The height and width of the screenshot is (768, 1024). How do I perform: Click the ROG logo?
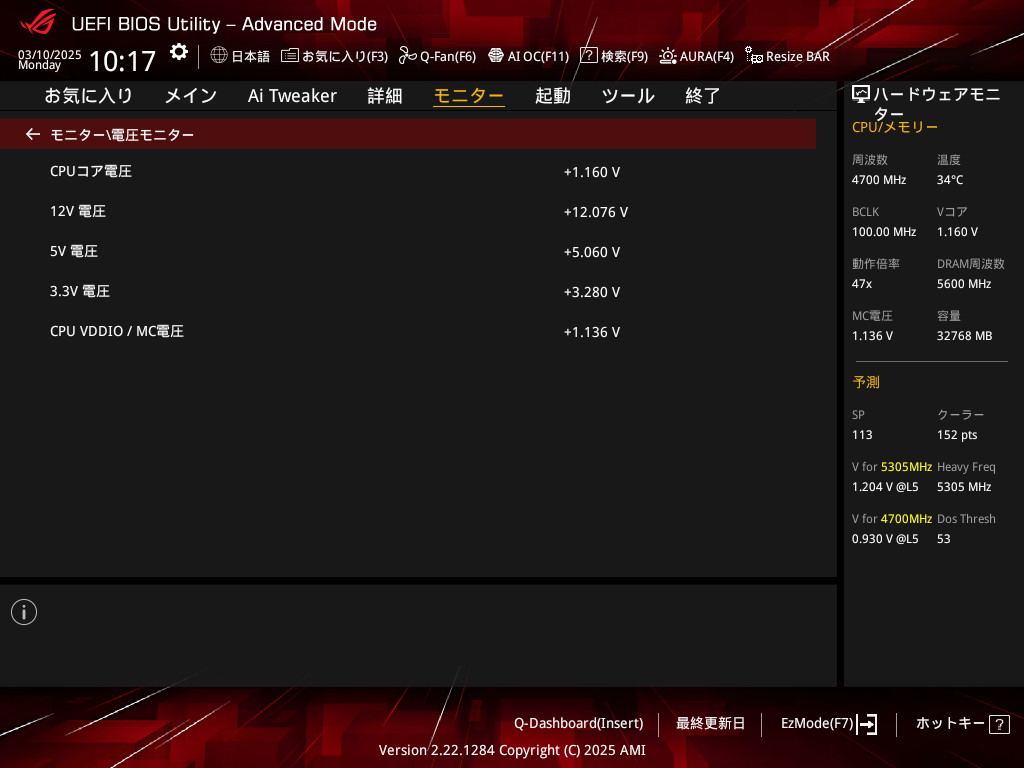(38, 23)
